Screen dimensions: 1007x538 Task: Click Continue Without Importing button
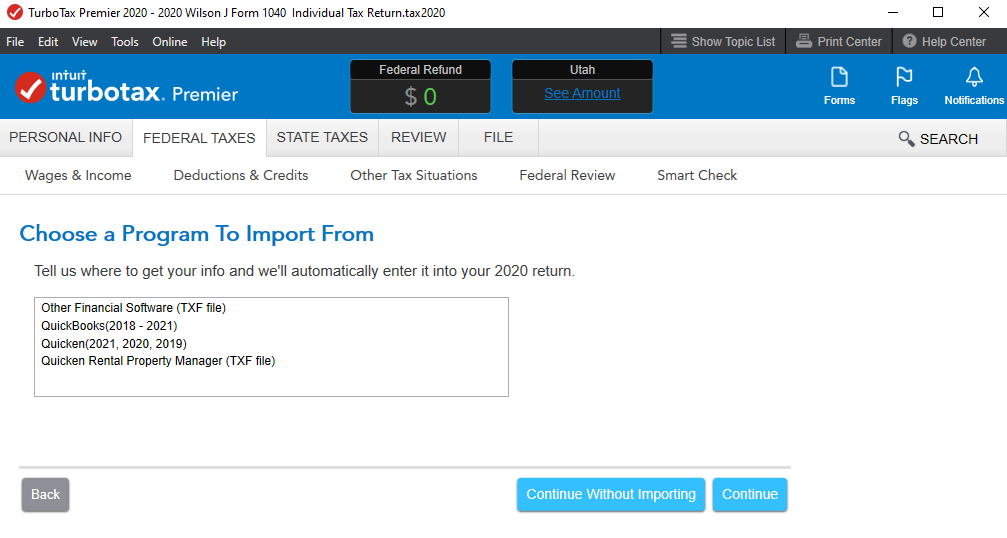tap(611, 494)
